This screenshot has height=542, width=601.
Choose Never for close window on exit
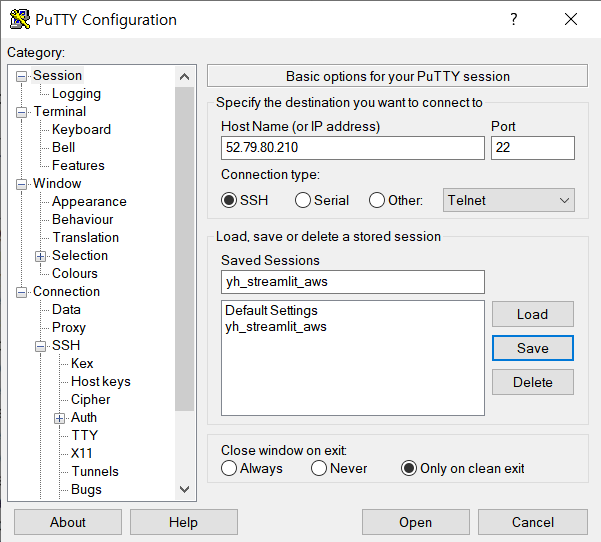pyautogui.click(x=319, y=468)
